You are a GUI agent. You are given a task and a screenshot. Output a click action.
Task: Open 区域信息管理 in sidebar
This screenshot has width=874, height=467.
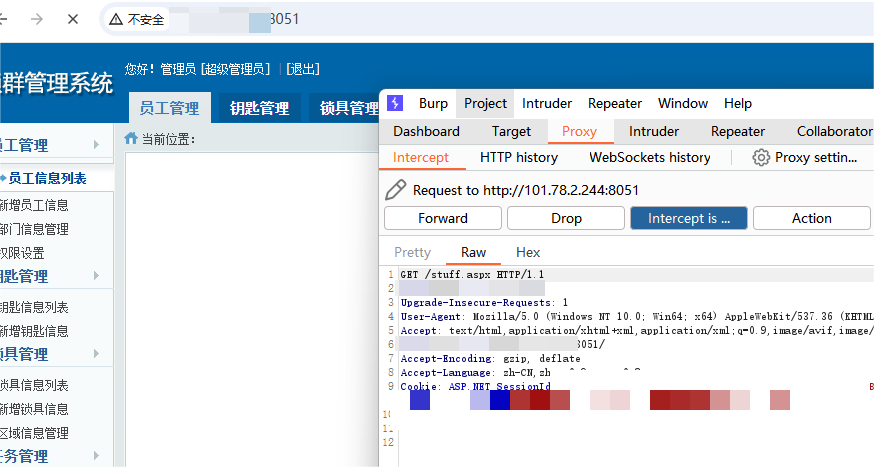pos(34,434)
